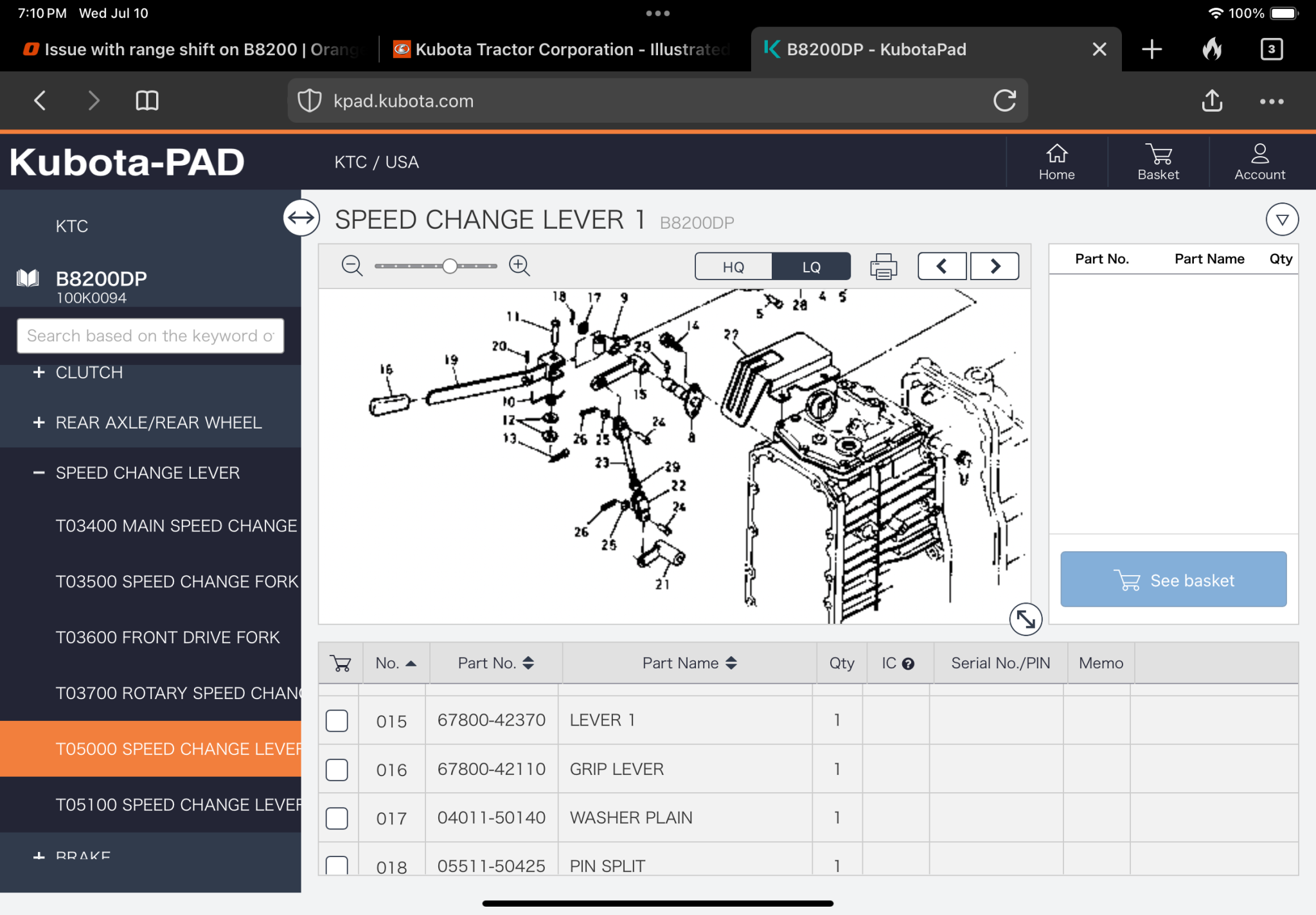Click part number 67800-42370
The image size is (1316, 915).
[492, 720]
